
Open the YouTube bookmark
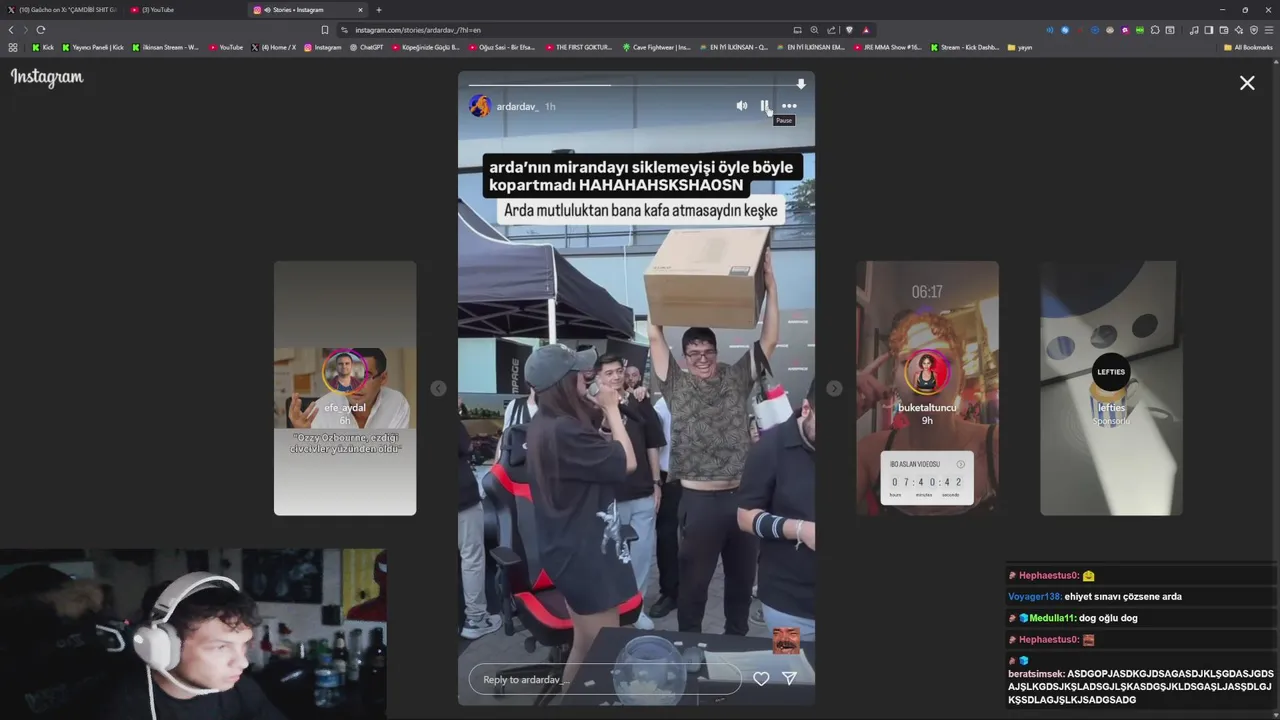226,47
